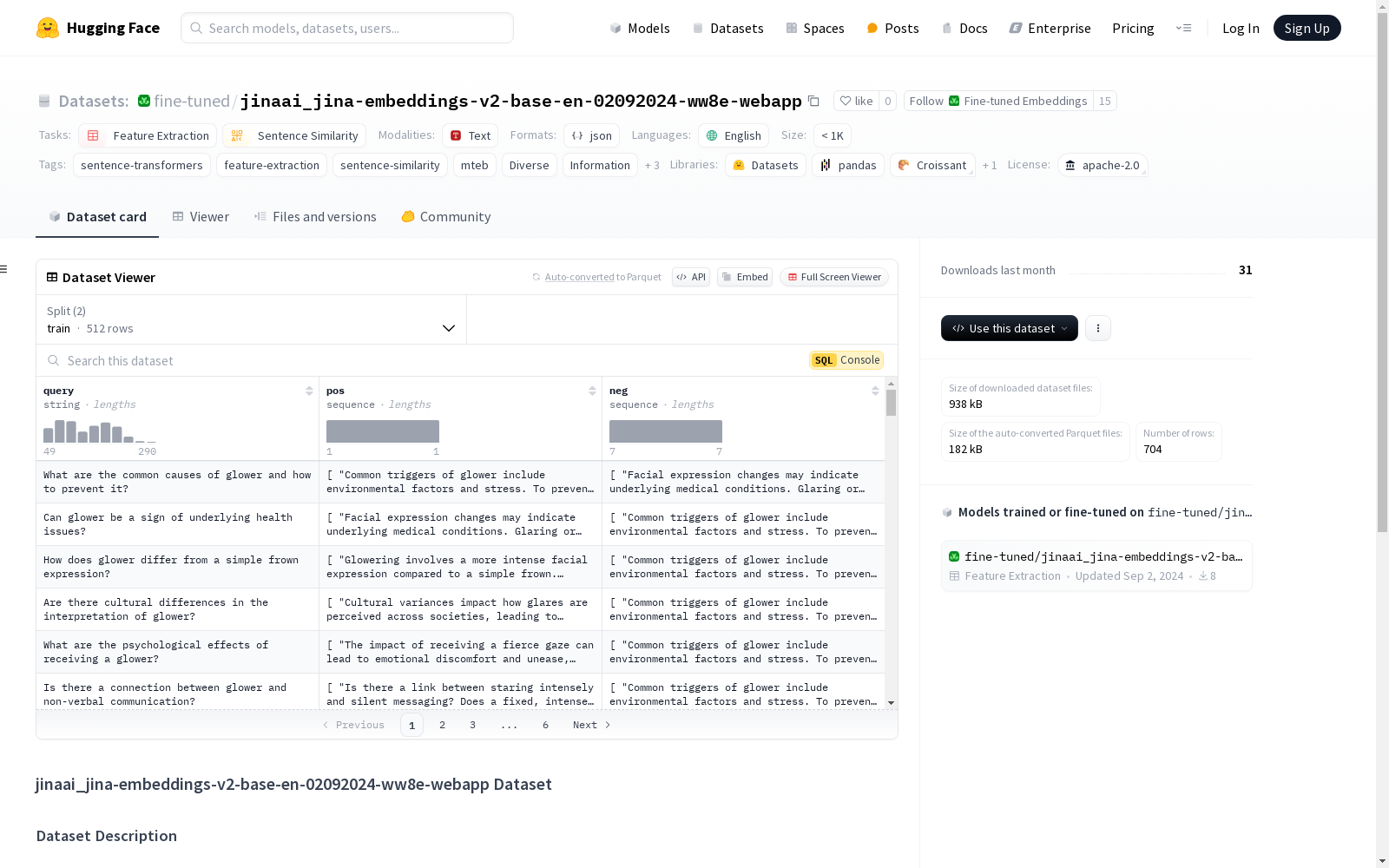
Task: Sort the pos column
Action: pyautogui.click(x=592, y=391)
